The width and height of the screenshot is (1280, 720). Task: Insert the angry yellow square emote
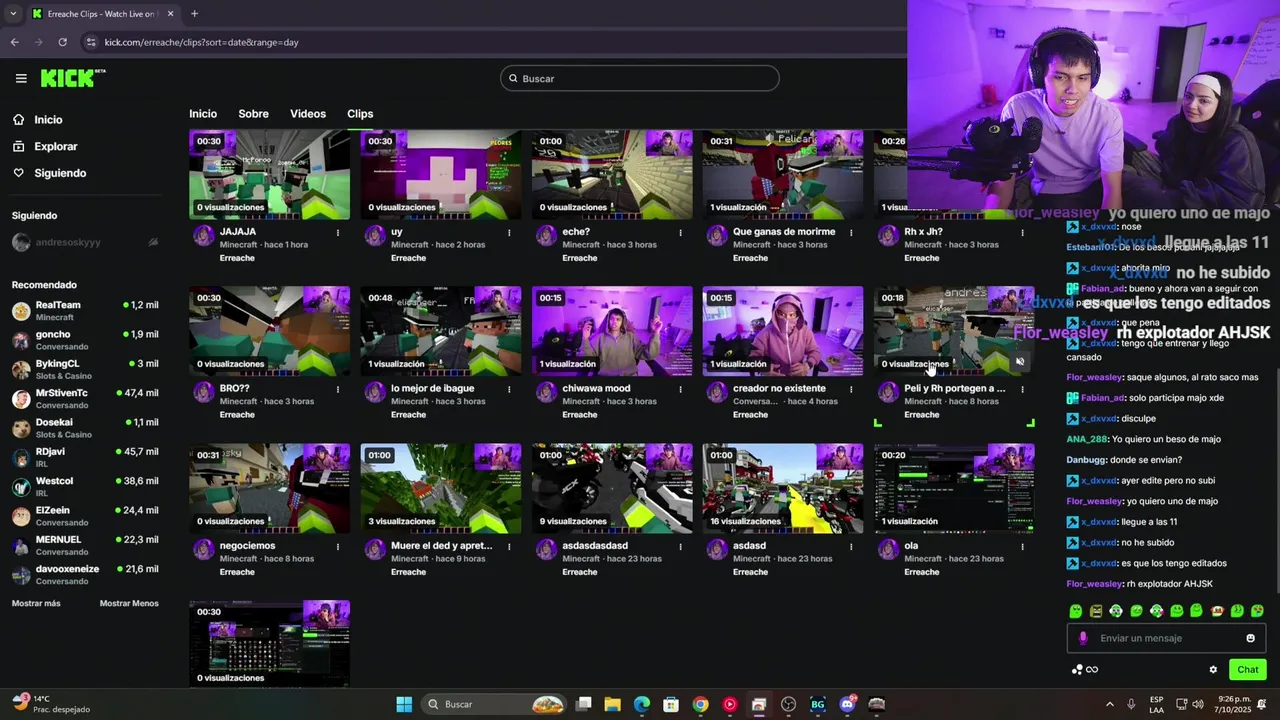(1096, 611)
